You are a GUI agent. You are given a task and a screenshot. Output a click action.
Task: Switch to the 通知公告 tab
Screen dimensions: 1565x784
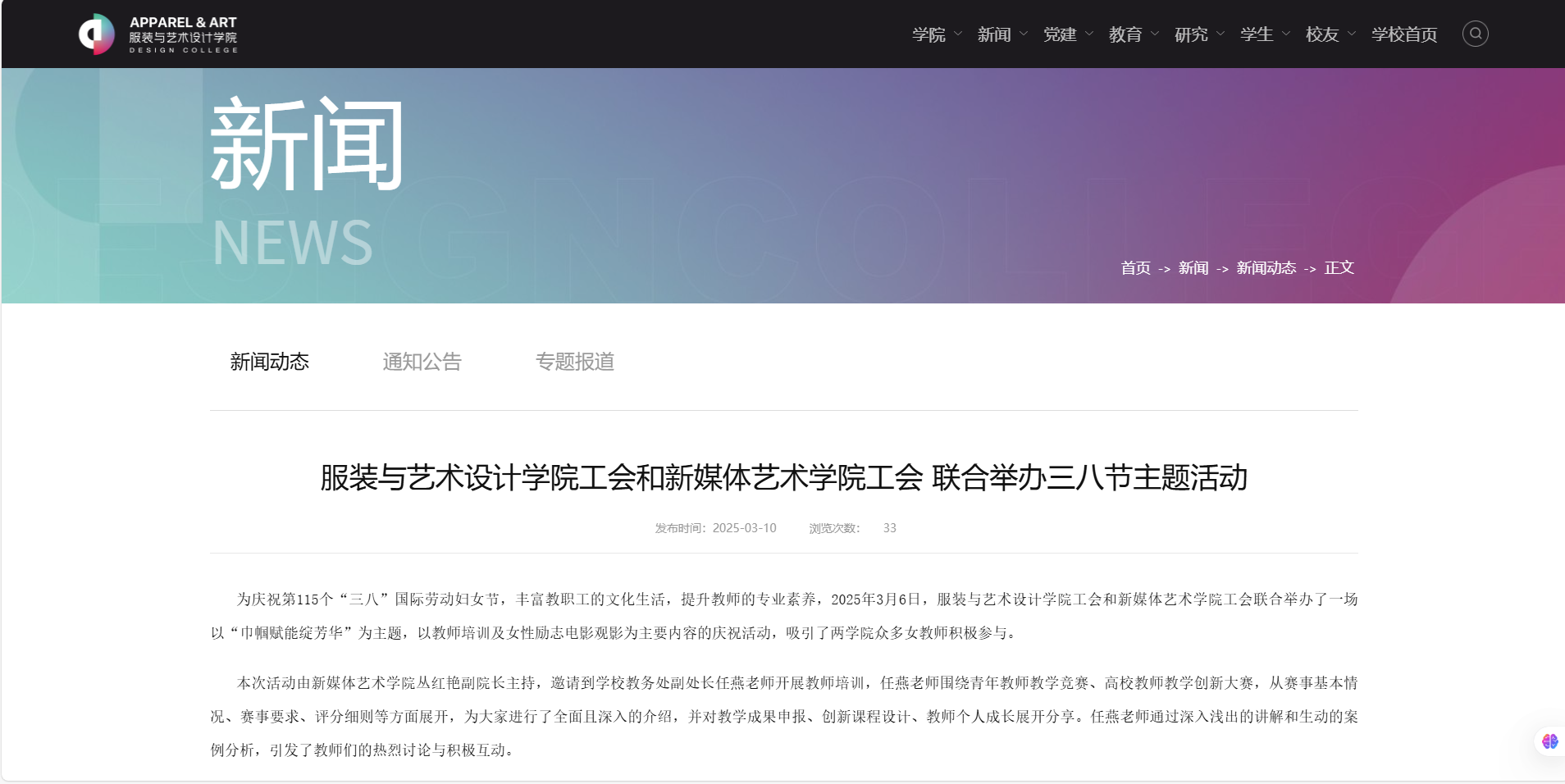click(422, 362)
